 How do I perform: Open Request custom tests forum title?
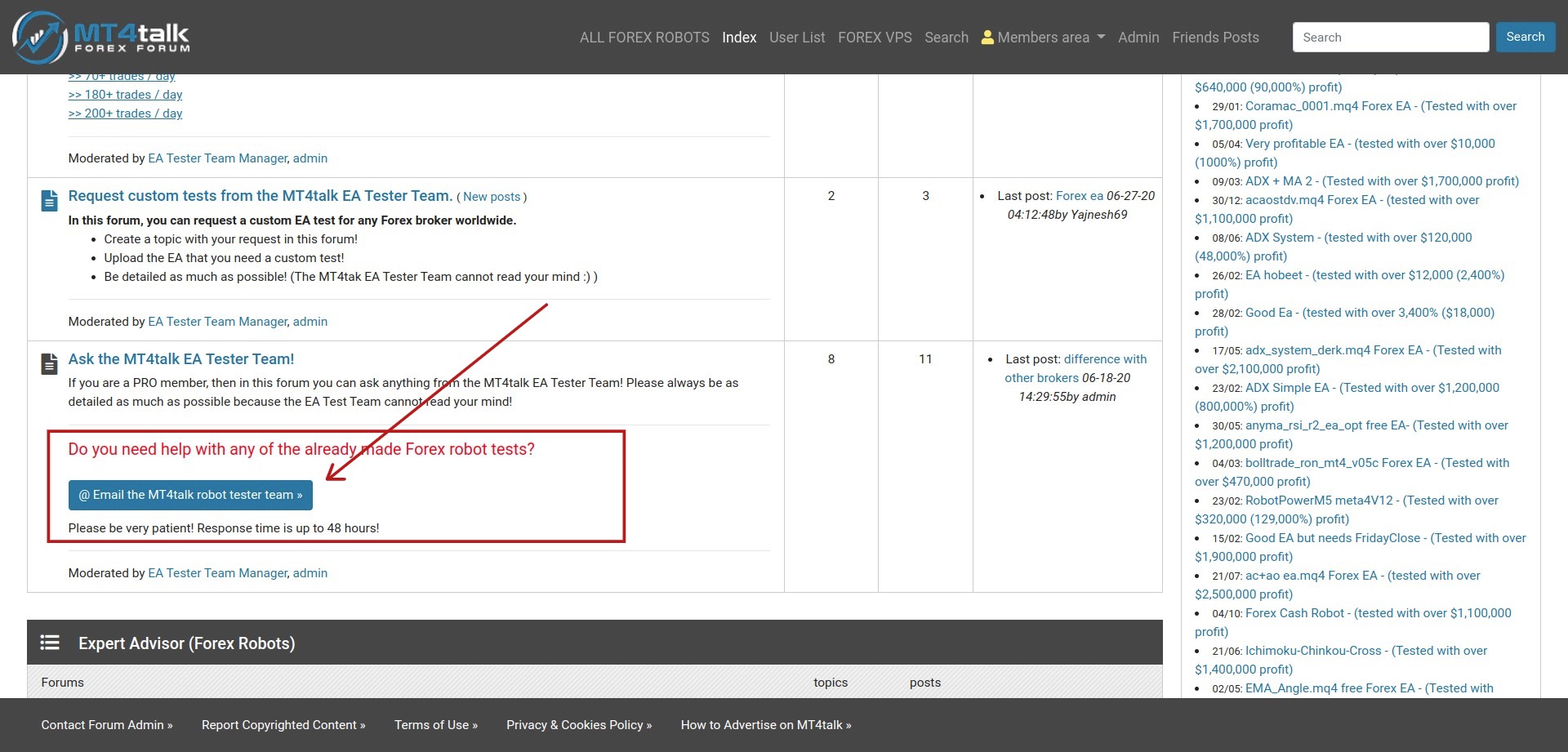click(x=260, y=196)
